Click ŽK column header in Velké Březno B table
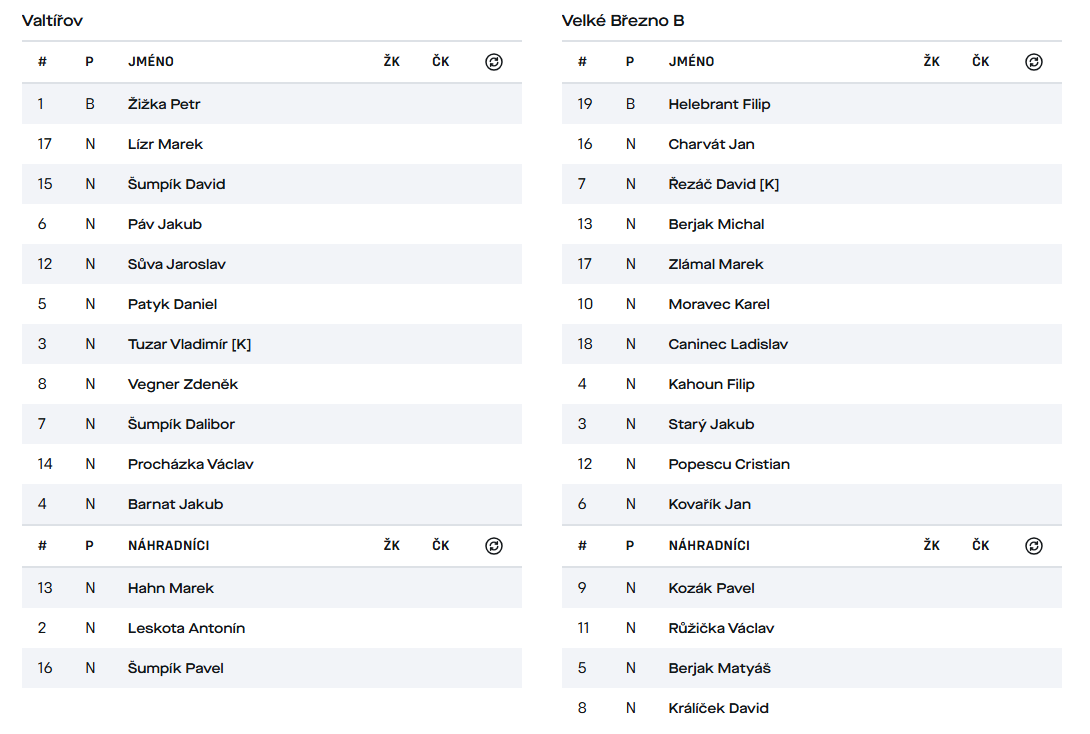The height and width of the screenshot is (734, 1090). point(931,62)
